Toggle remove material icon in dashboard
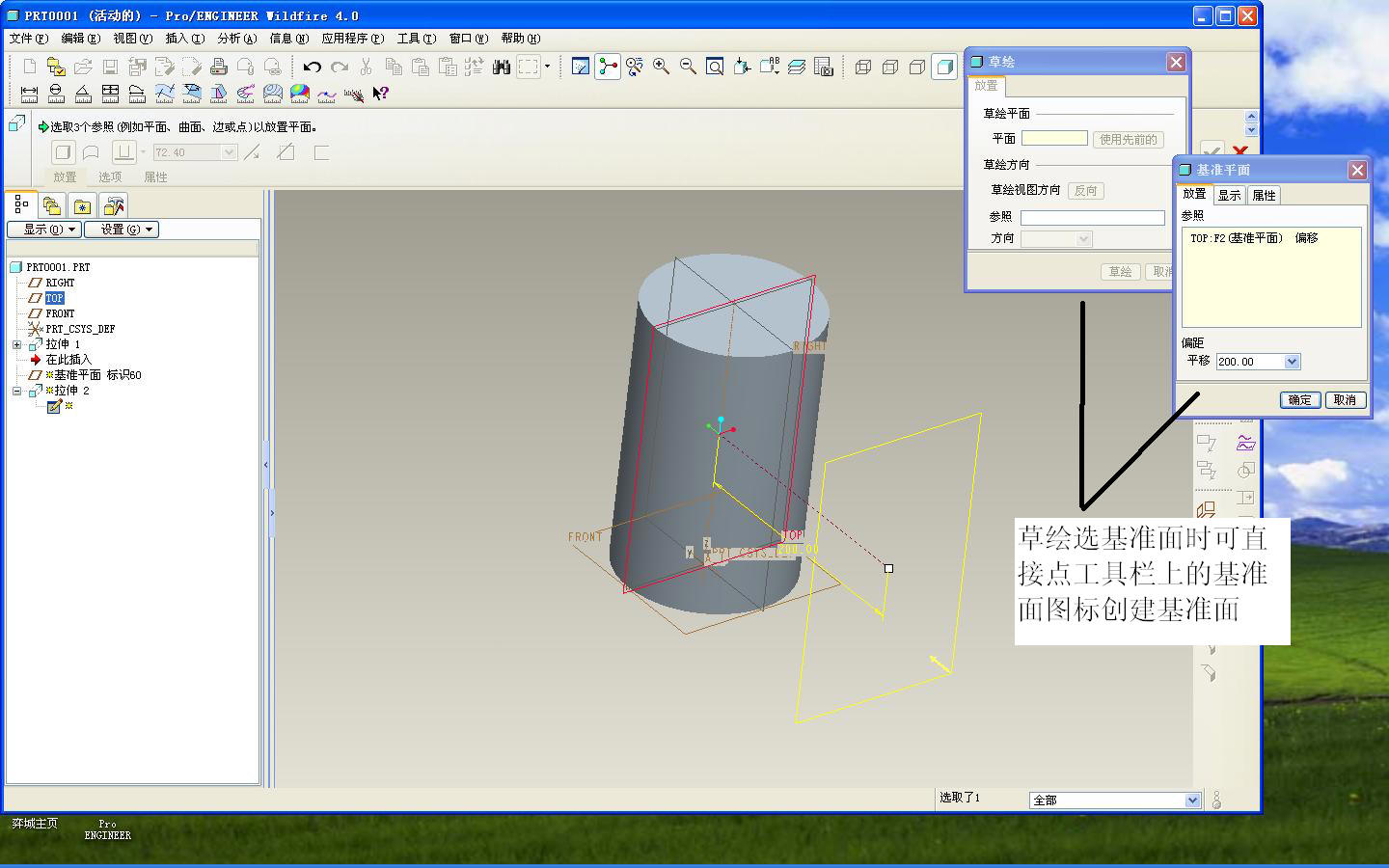 [286, 152]
